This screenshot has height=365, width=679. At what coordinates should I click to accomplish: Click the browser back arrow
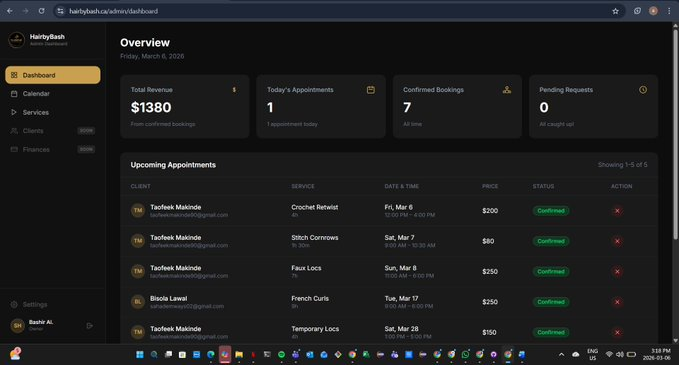10,11
